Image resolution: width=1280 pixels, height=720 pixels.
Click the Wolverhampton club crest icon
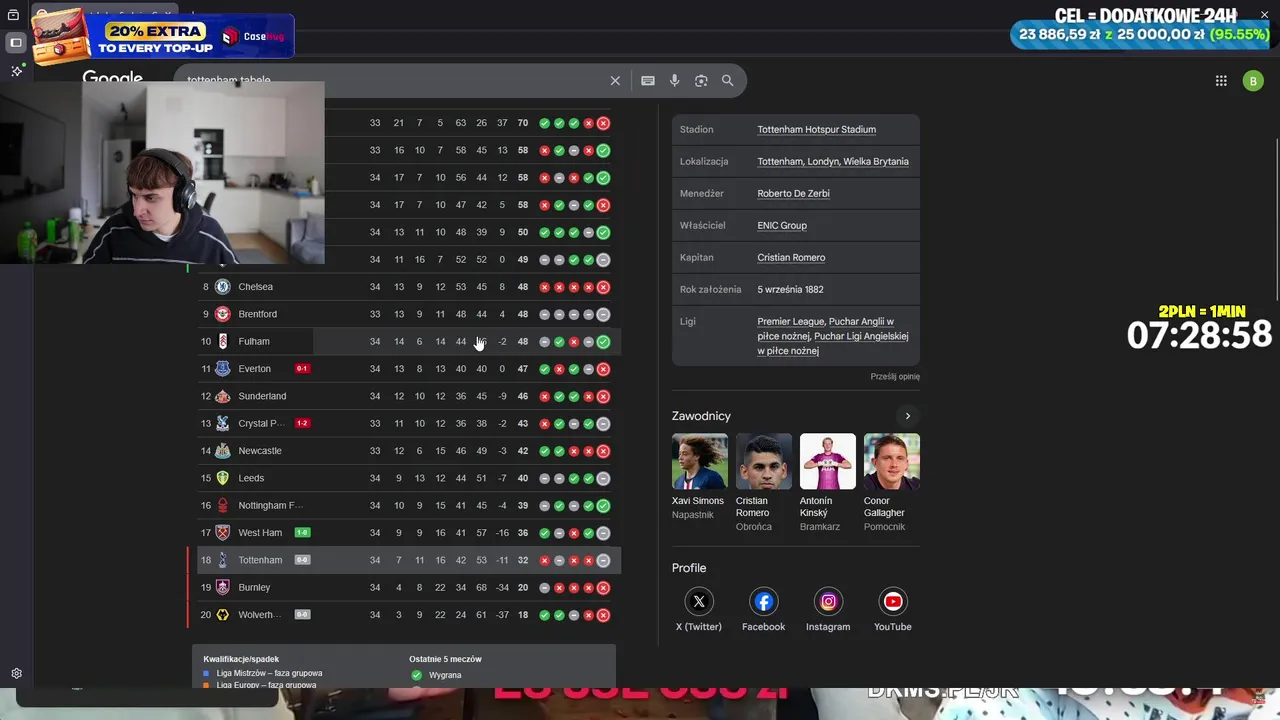tap(223, 615)
